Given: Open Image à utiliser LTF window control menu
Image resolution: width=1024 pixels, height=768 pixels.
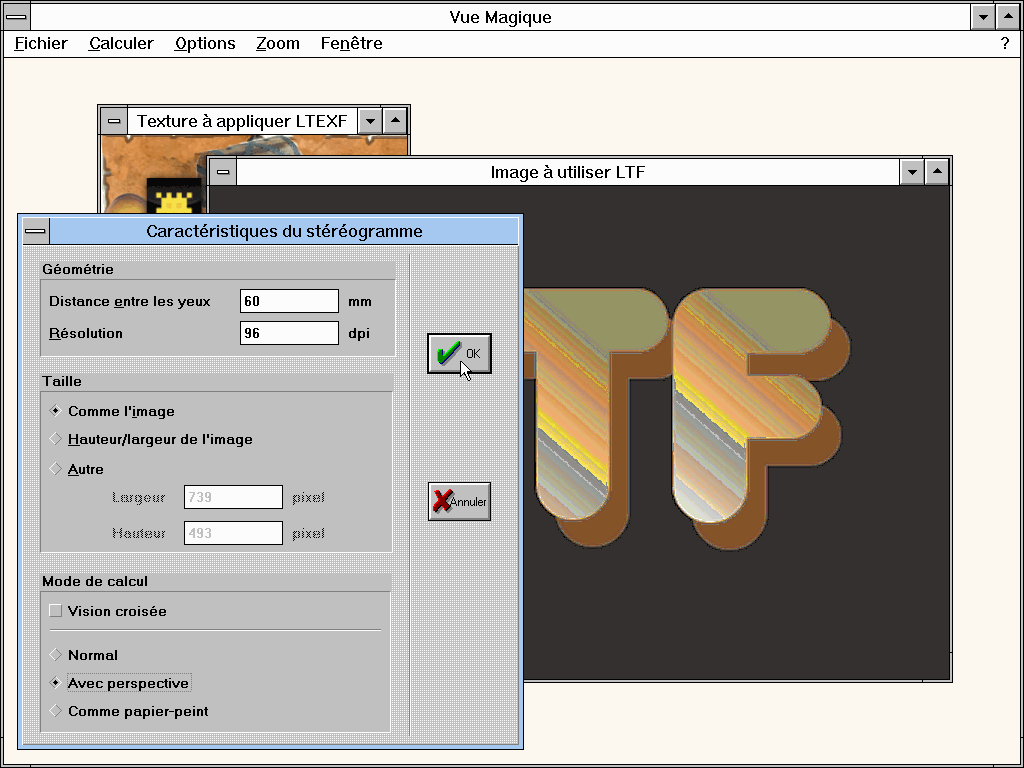Looking at the screenshot, I should pyautogui.click(x=223, y=172).
